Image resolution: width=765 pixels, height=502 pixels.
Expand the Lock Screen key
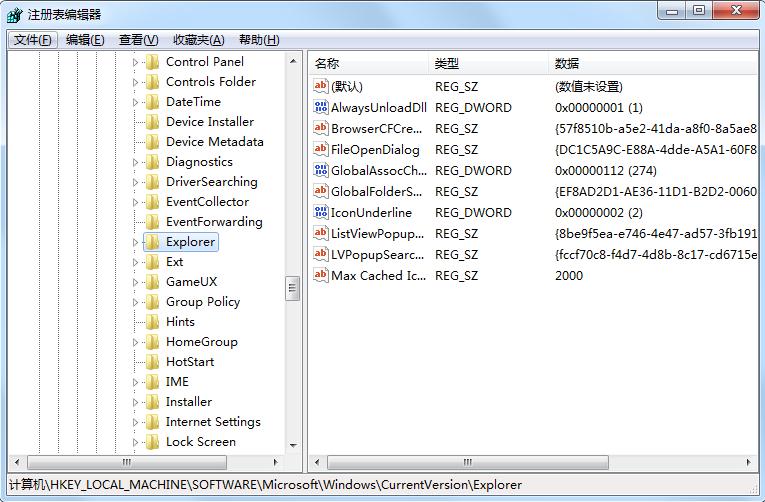pos(135,442)
